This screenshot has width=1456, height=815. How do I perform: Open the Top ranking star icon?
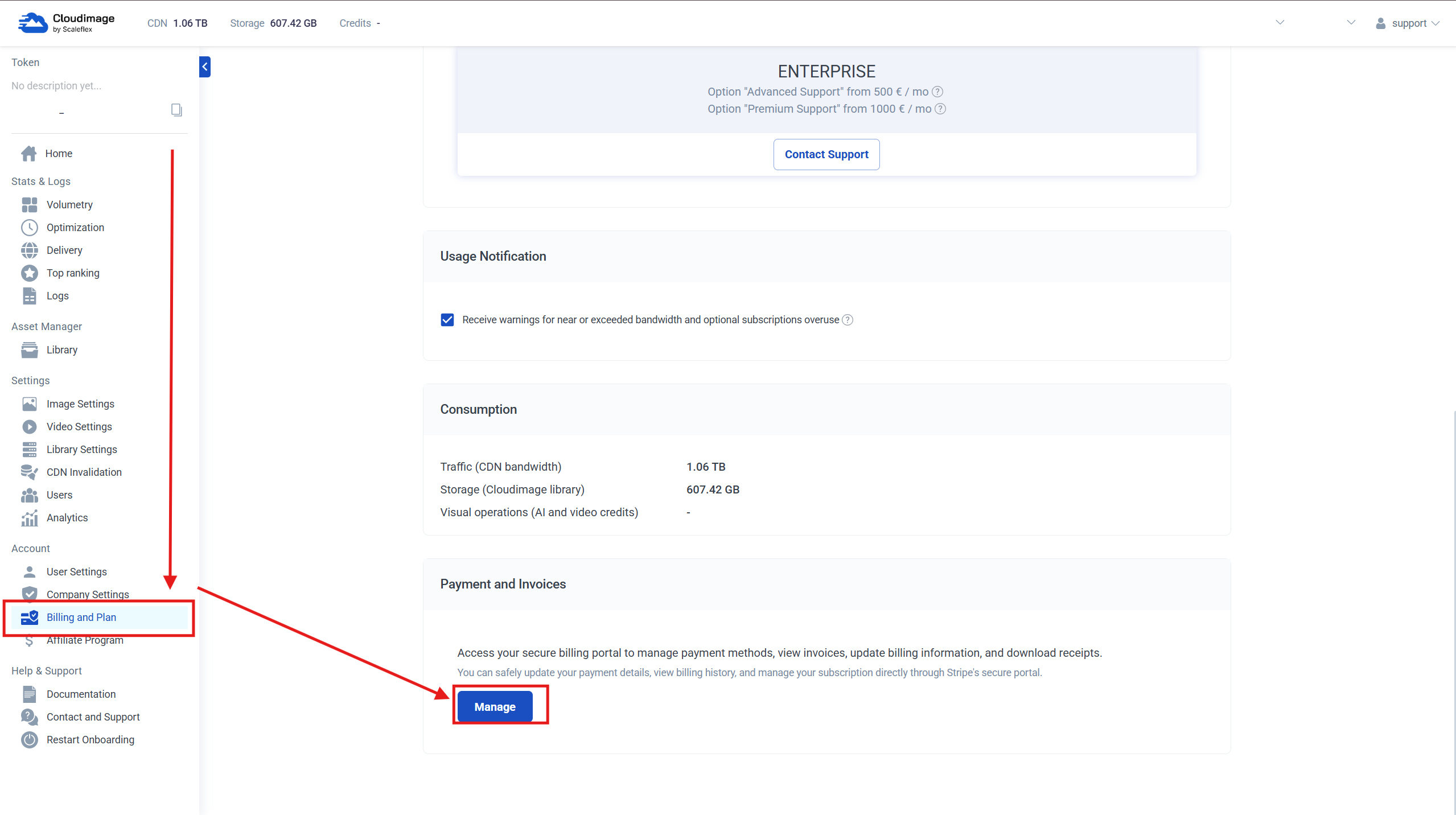tap(30, 273)
